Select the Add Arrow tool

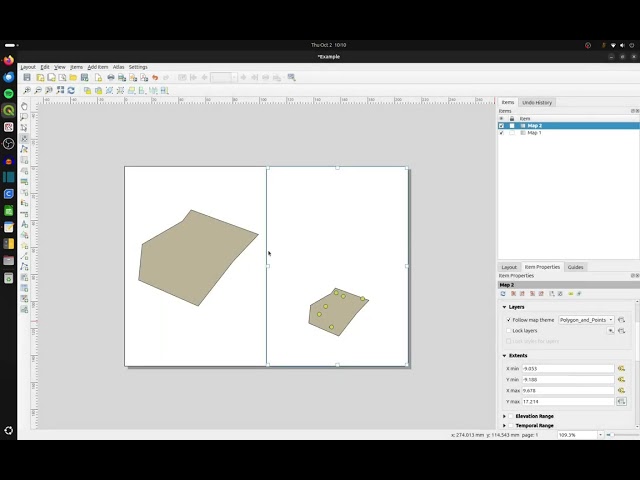click(24, 256)
